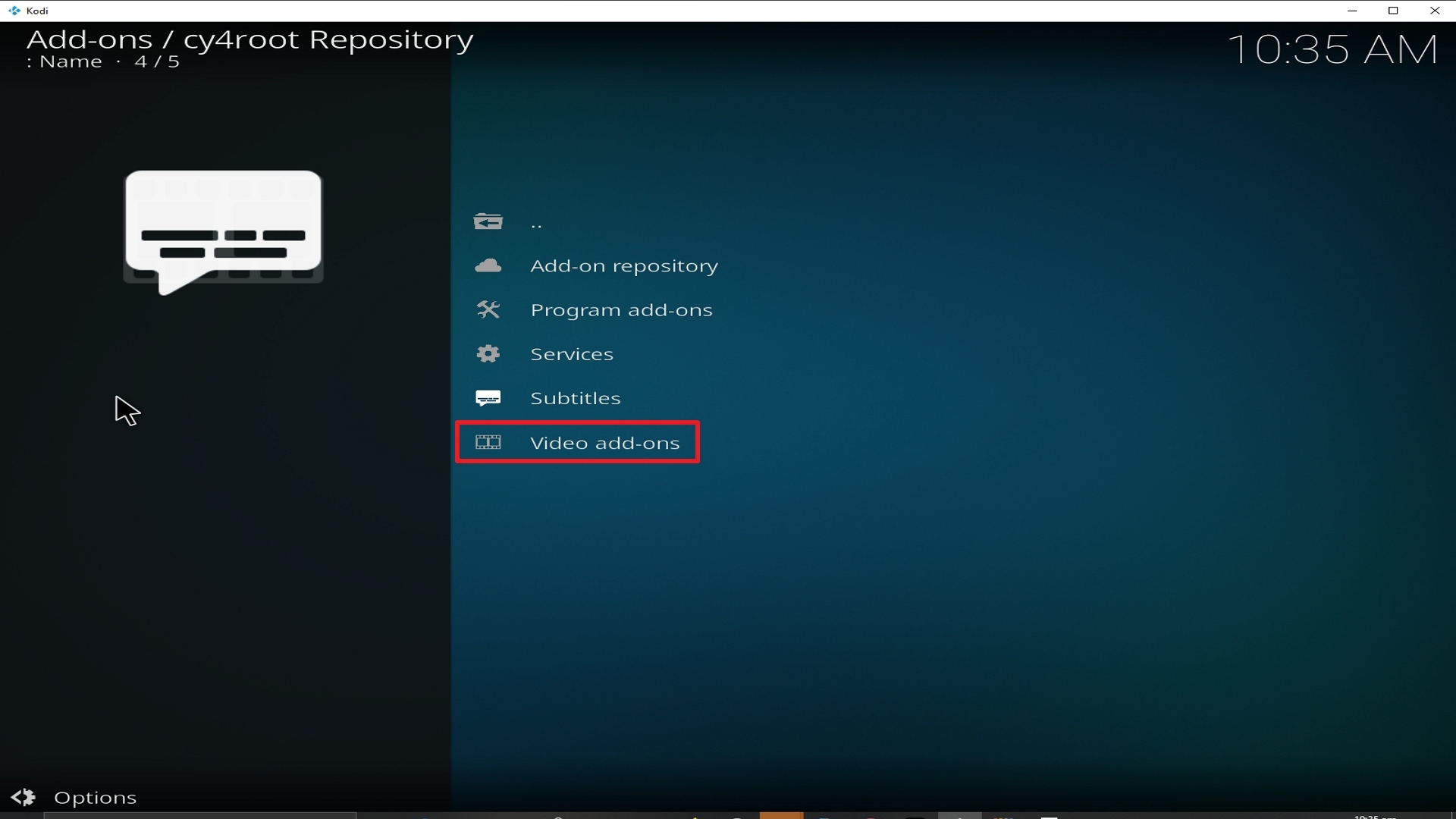
Task: Click the wrench tools icon for Program add-ons
Action: pyautogui.click(x=488, y=309)
